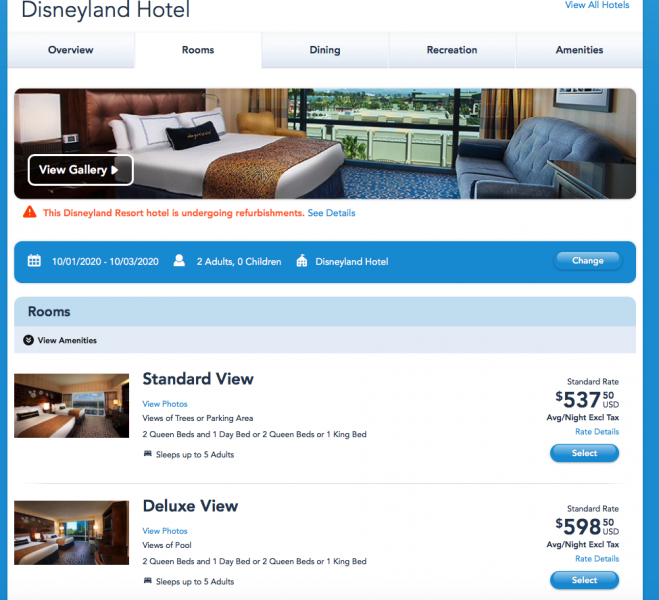Switch to the Overview tab

71,50
